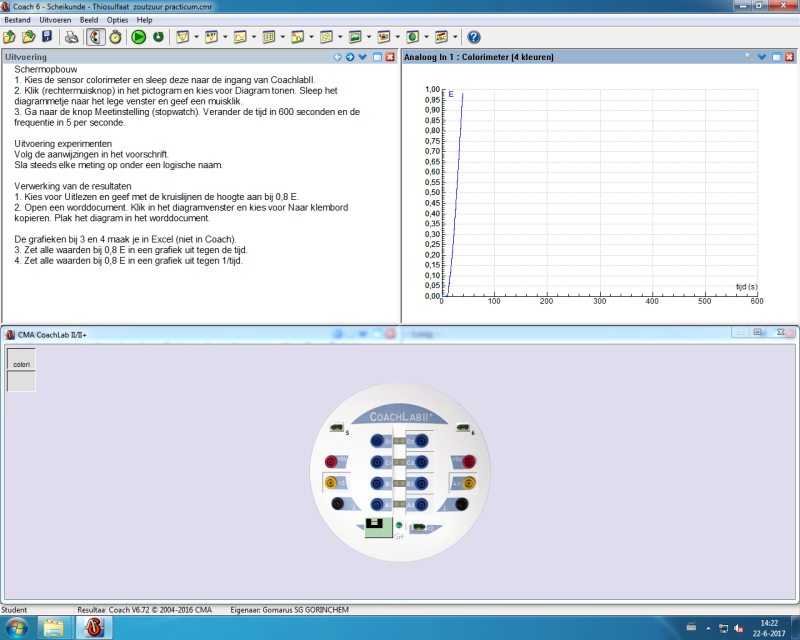Click the green Start measurement button
This screenshot has height=640, width=800.
tap(138, 37)
